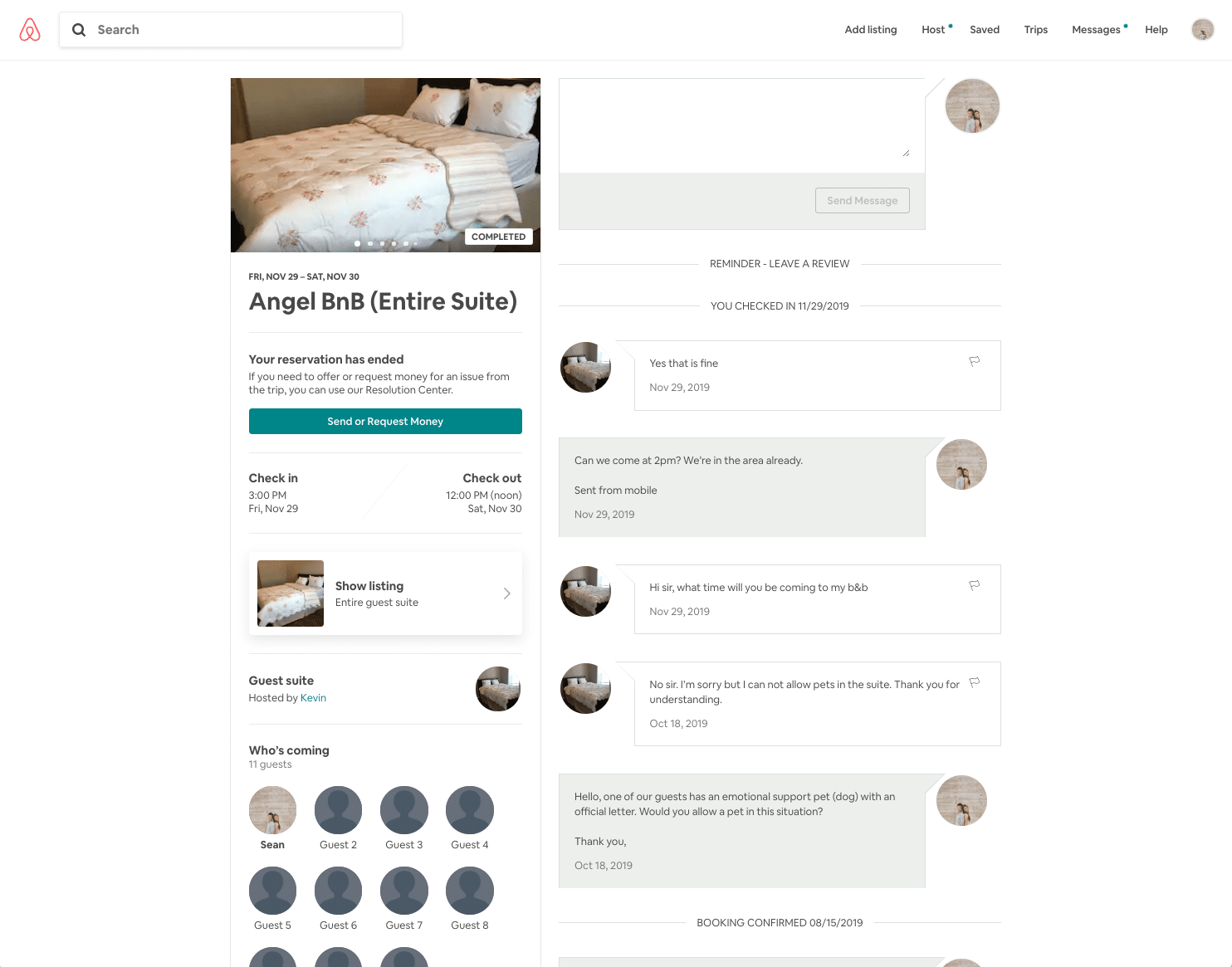The width and height of the screenshot is (1232, 967).
Task: Click Send or Request Money button
Action: click(x=385, y=421)
